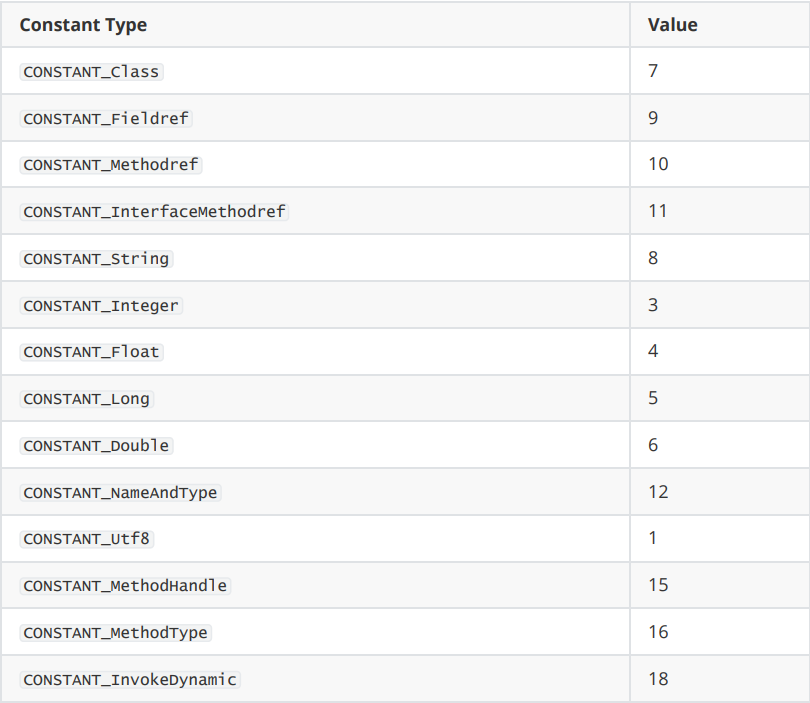Click the CONSTANT_Long code label
This screenshot has height=703, width=810.
[x=86, y=399]
